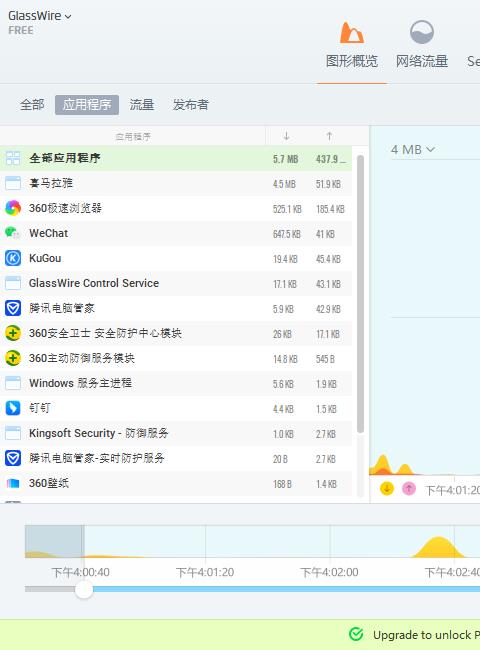Click the 360主动防御服务模块 icon

(13, 358)
